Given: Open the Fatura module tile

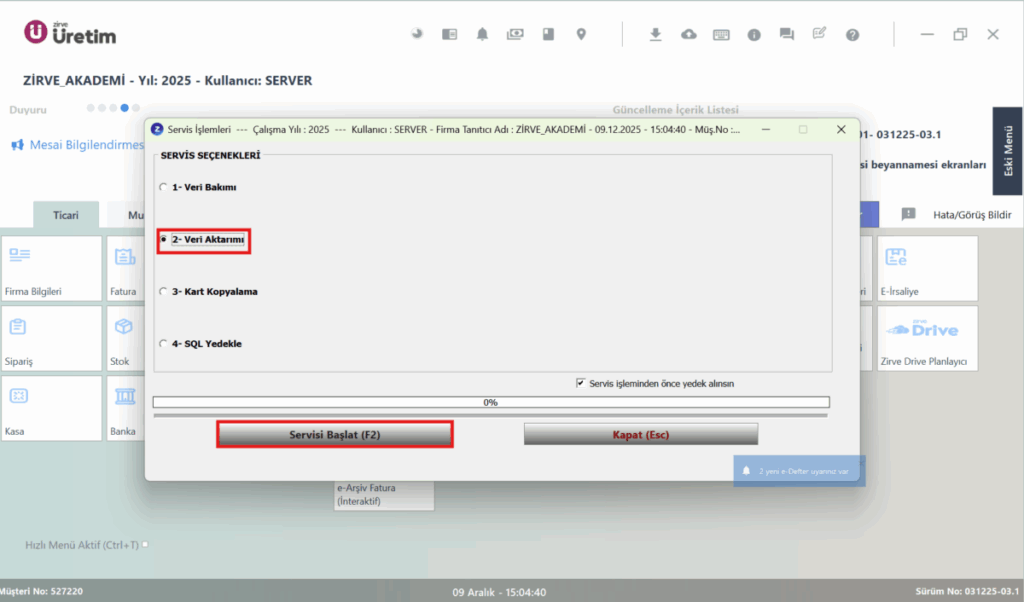Looking at the screenshot, I should pos(125,268).
